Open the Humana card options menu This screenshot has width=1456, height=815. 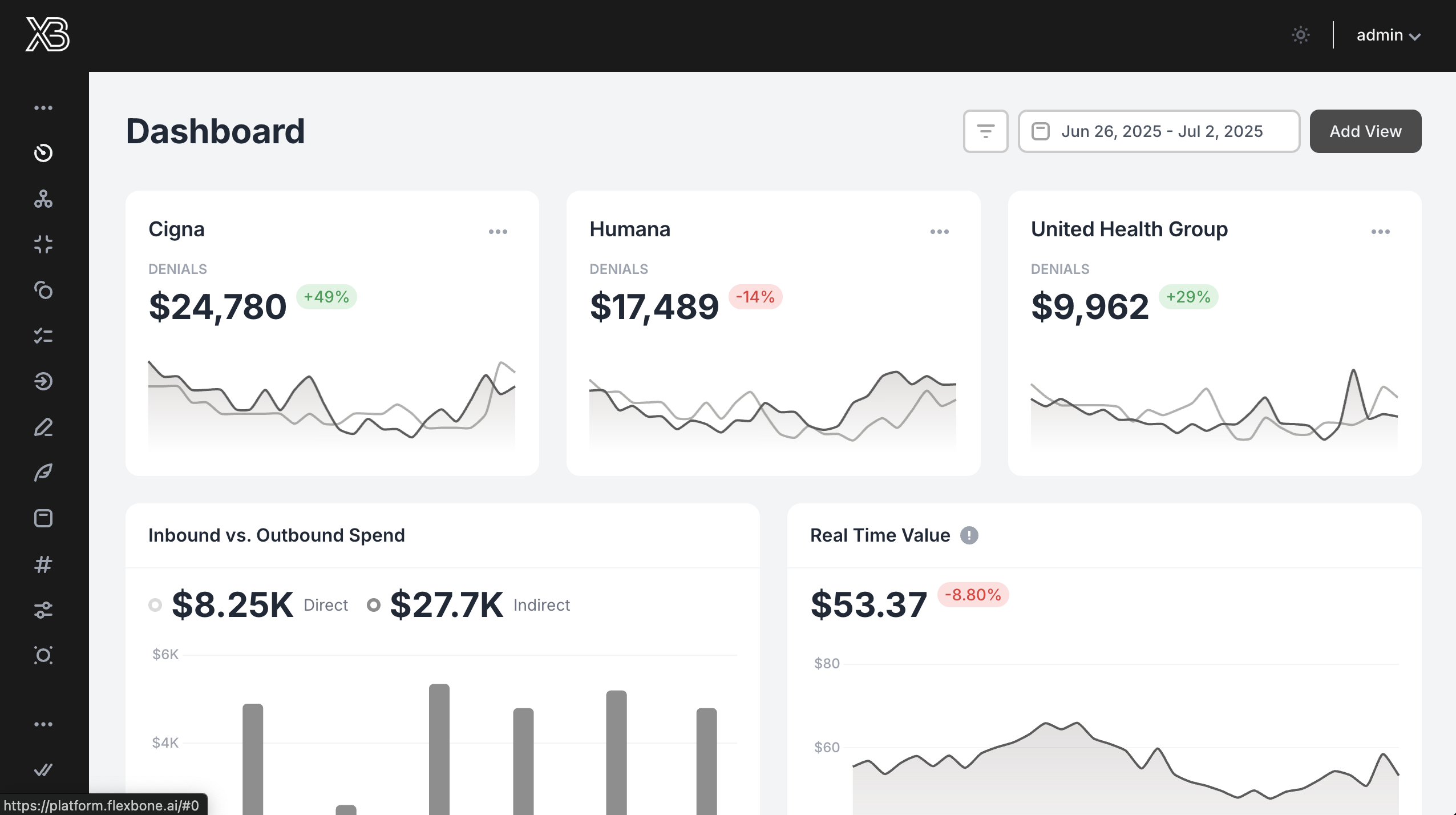click(940, 232)
